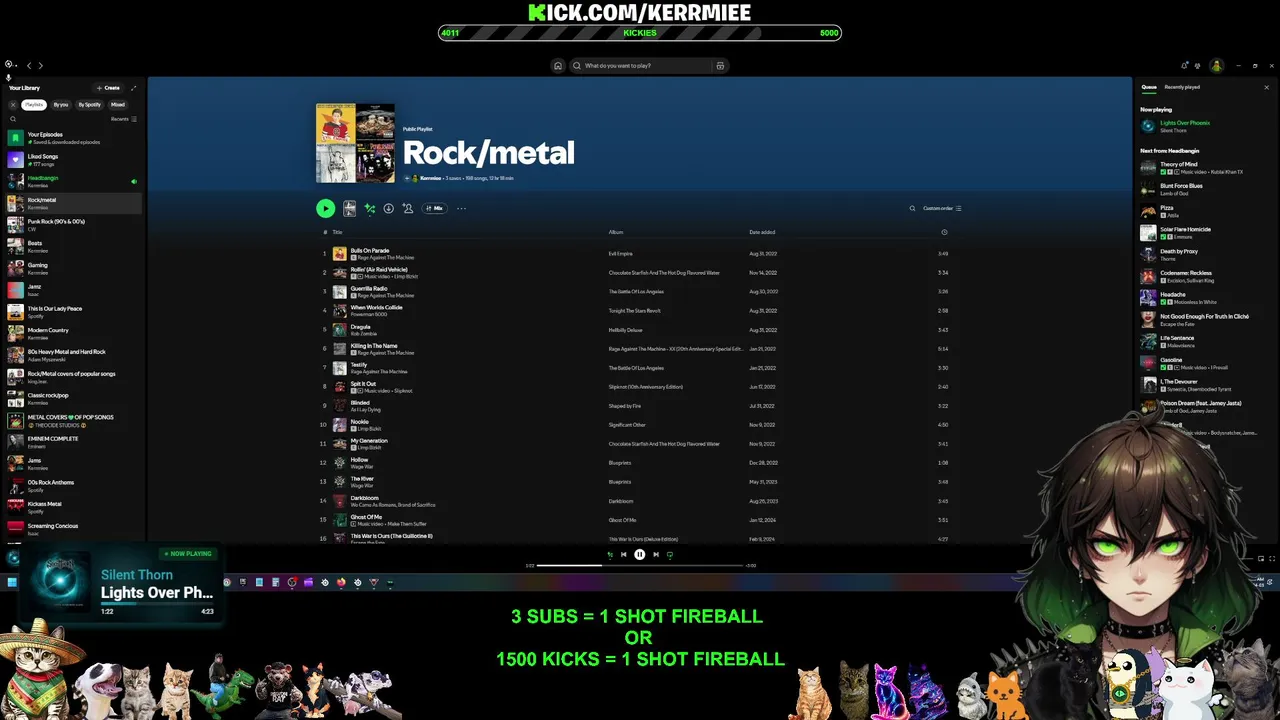Switch to the Queue tab

[x=1149, y=87]
